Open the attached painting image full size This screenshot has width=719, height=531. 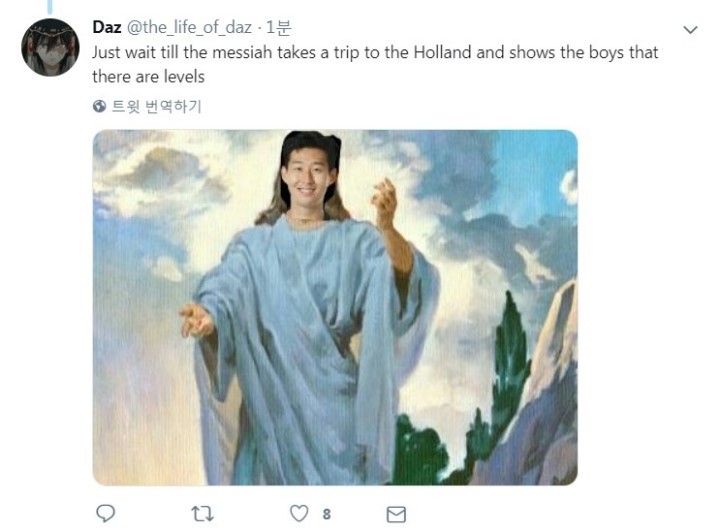coord(335,307)
